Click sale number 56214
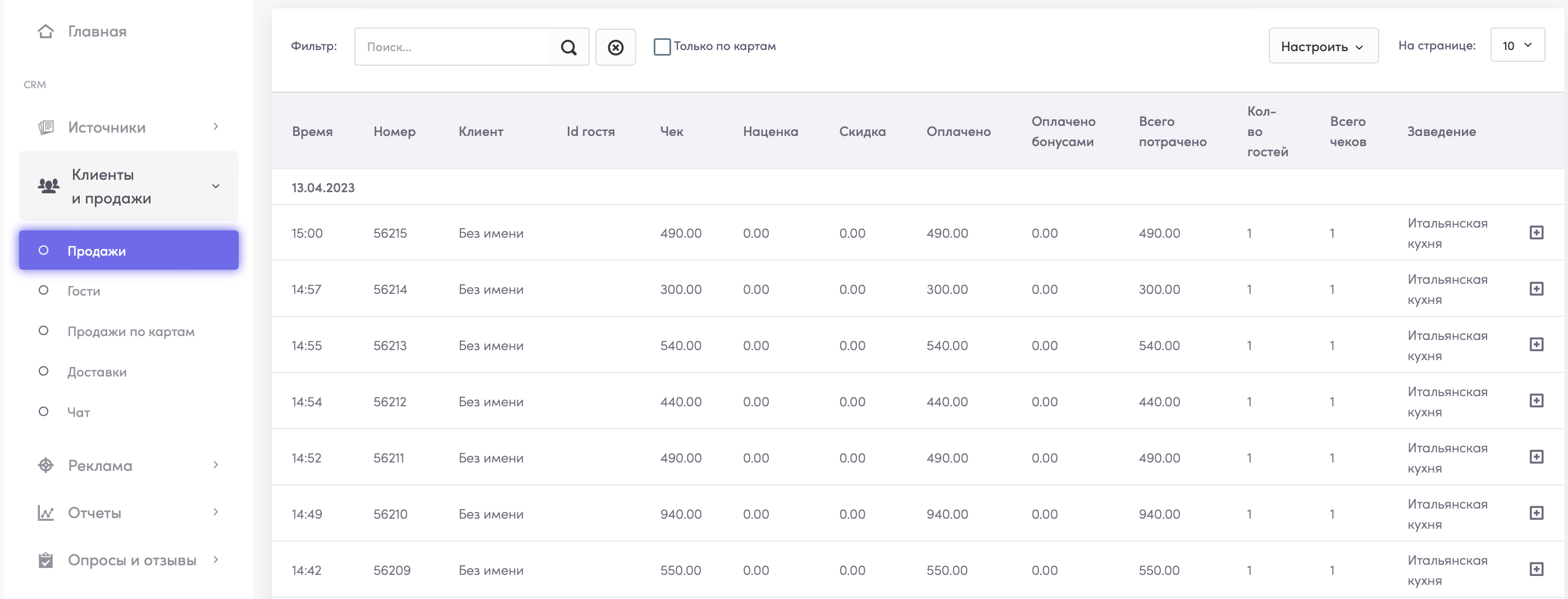1568x599 pixels. [390, 289]
